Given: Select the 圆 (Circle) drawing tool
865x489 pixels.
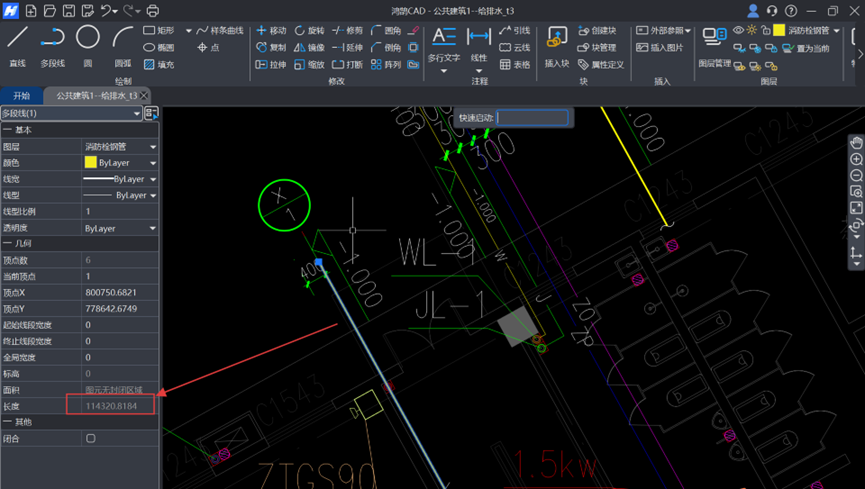Looking at the screenshot, I should coord(88,45).
